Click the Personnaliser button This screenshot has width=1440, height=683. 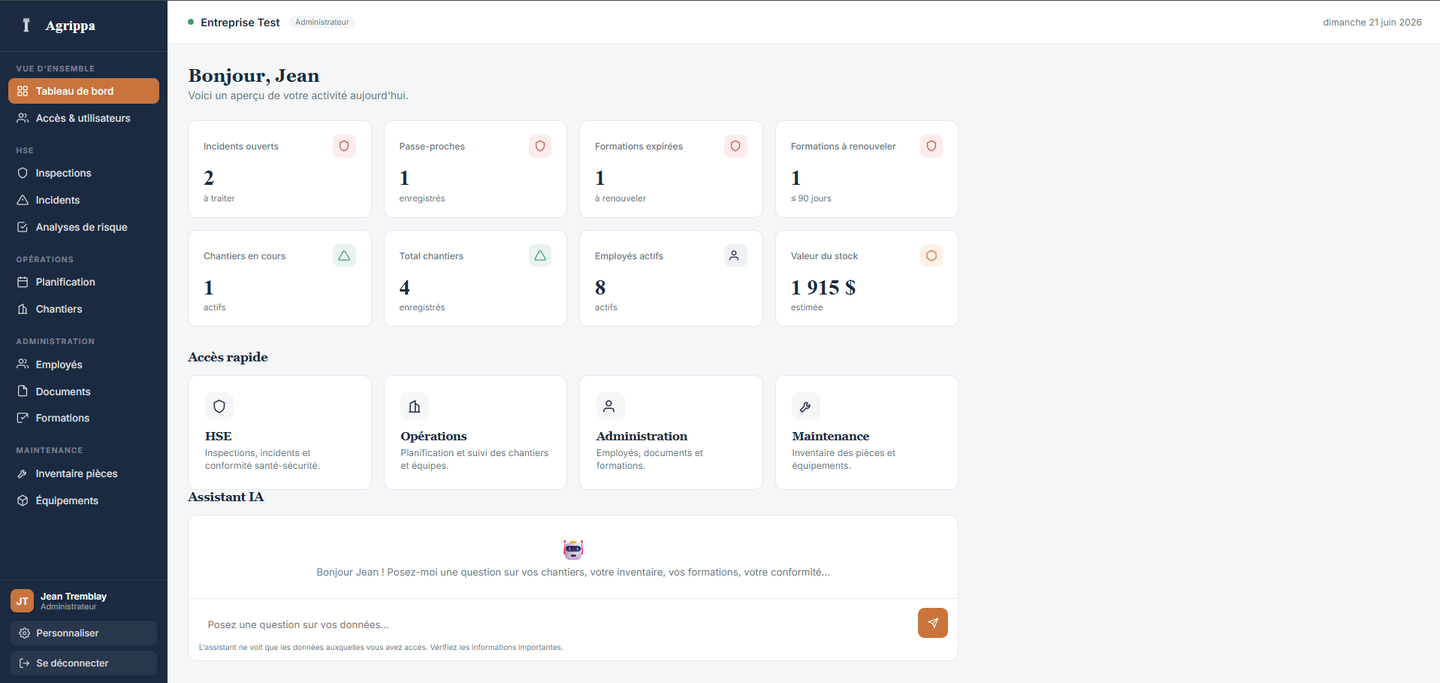(83, 633)
